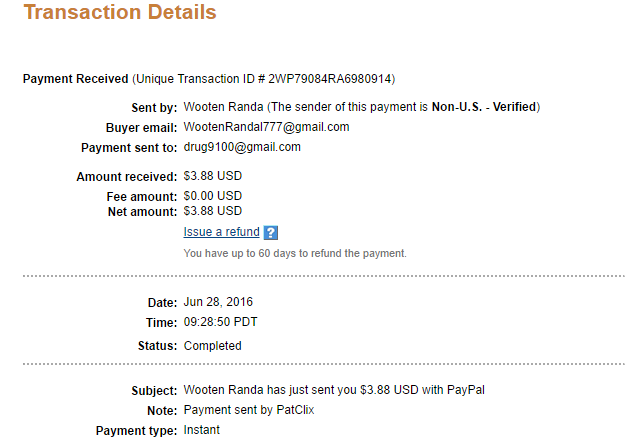Click the Payment Received label

(75, 79)
